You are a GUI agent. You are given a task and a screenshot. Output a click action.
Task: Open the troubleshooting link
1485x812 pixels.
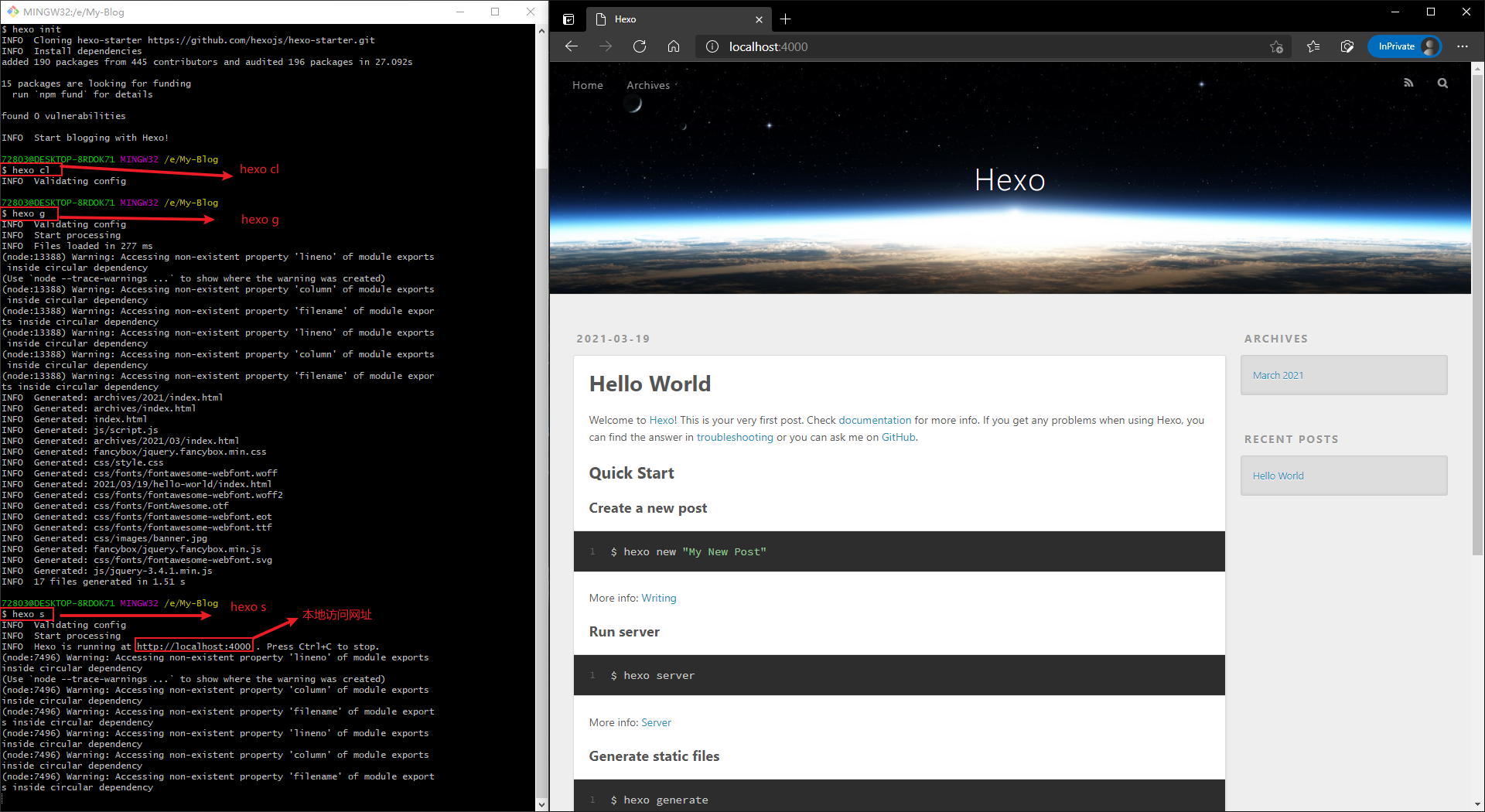[735, 438]
